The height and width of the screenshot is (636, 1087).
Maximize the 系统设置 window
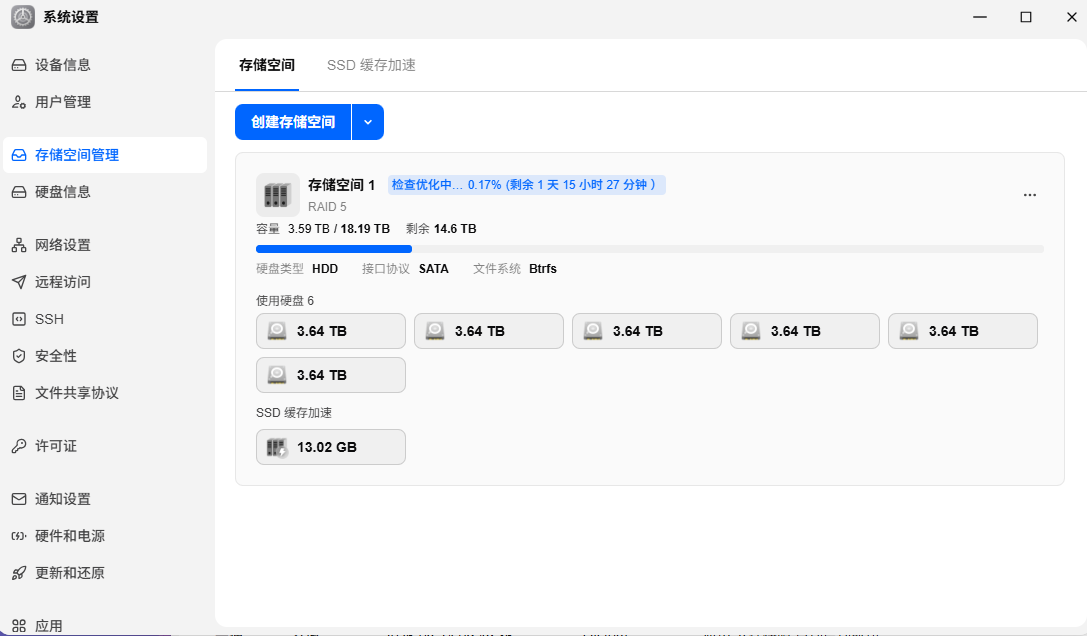point(1026,17)
